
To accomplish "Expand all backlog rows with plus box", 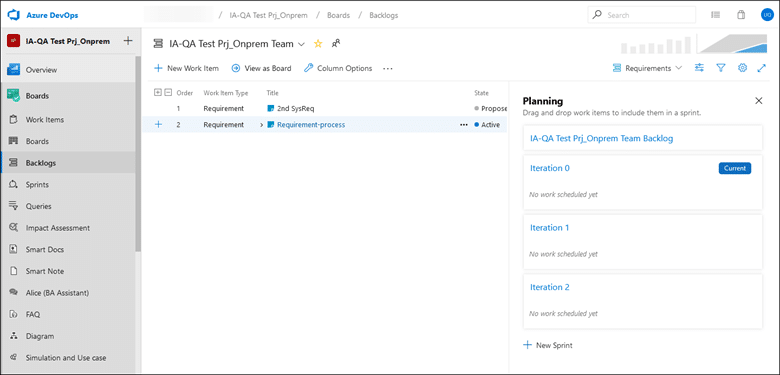I will tap(158, 92).
